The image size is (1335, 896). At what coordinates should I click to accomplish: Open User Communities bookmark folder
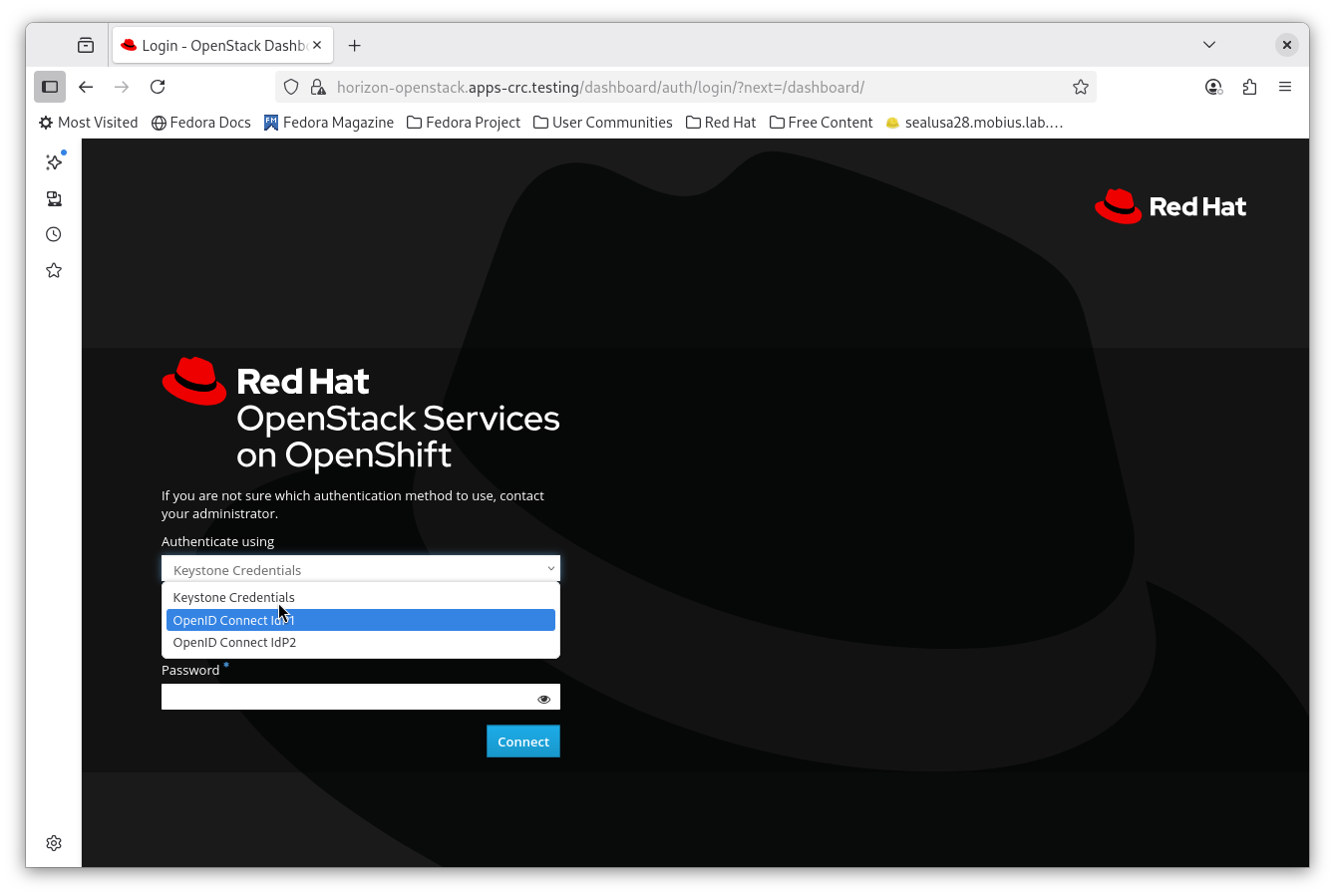click(603, 123)
